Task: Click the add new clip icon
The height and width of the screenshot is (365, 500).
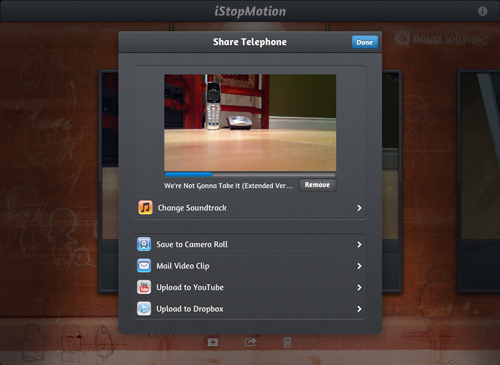Action: tap(213, 342)
